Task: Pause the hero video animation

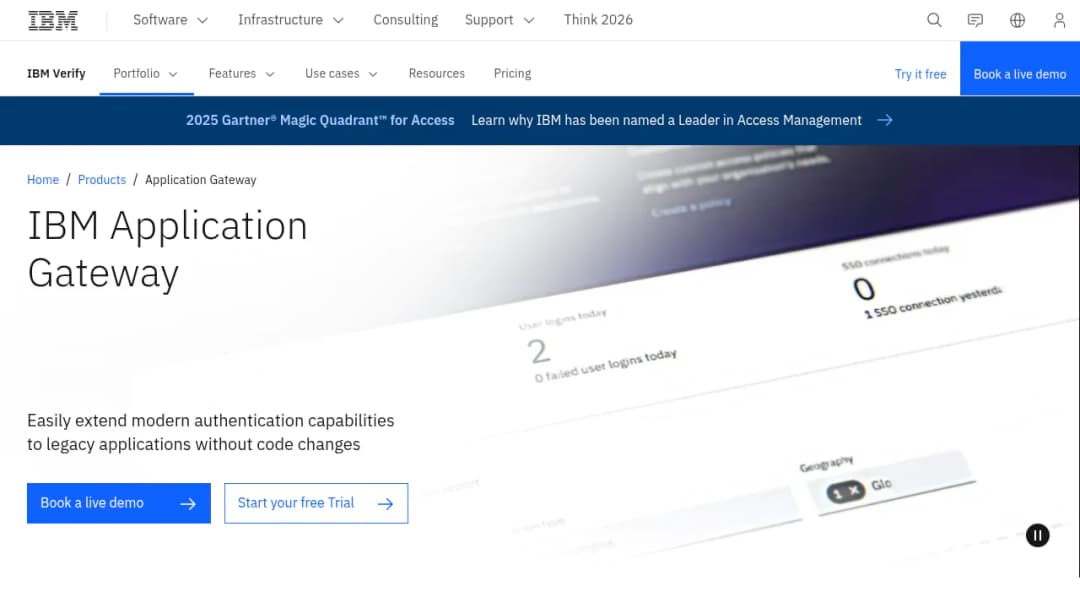Action: (1037, 535)
